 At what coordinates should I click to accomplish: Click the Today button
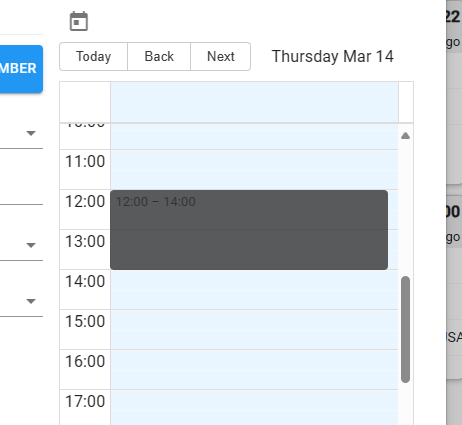coord(94,56)
